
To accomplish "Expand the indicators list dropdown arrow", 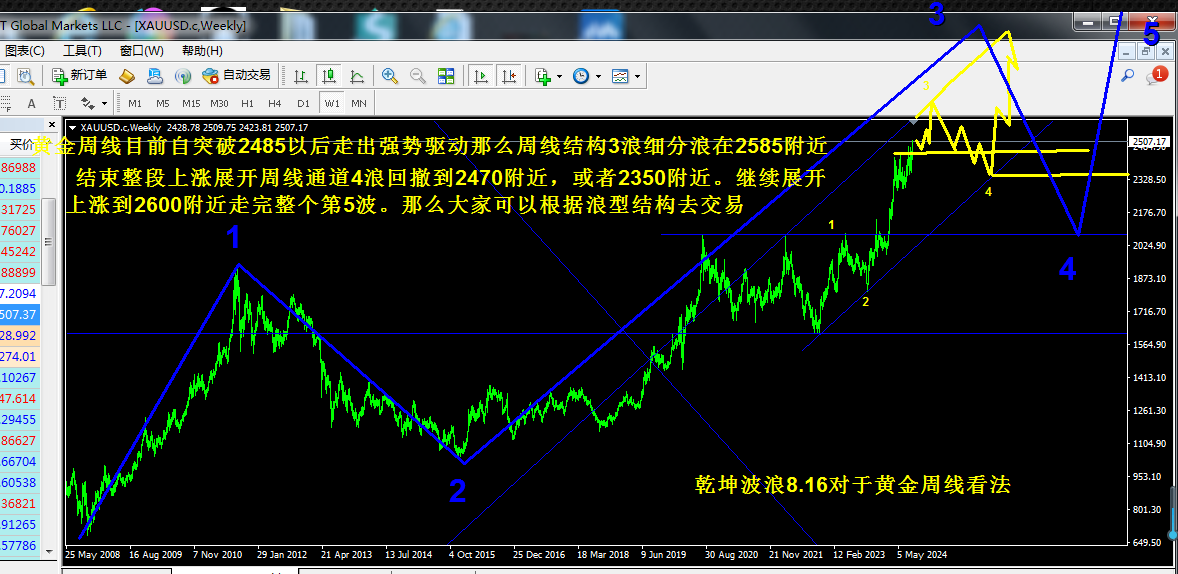I will pyautogui.click(x=560, y=77).
